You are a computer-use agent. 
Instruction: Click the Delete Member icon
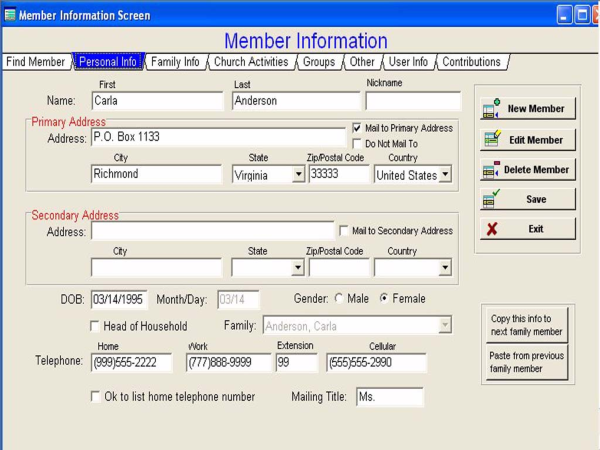pyautogui.click(x=491, y=170)
